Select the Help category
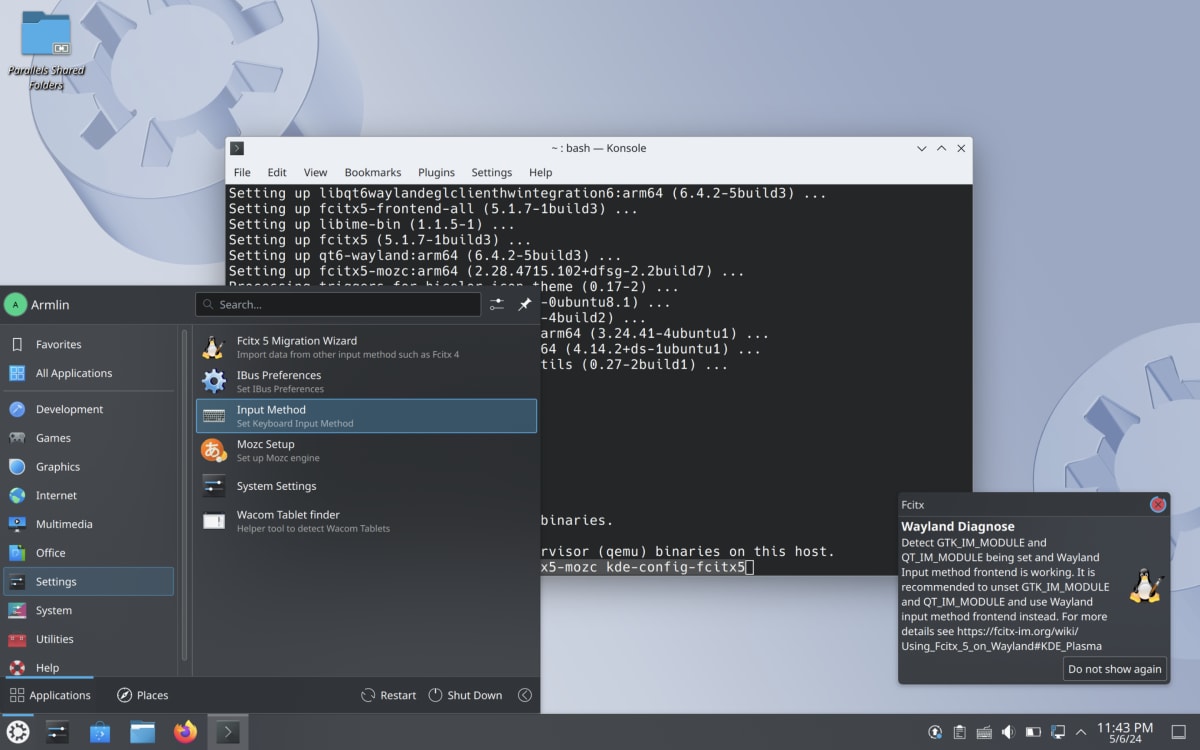 [x=89, y=667]
